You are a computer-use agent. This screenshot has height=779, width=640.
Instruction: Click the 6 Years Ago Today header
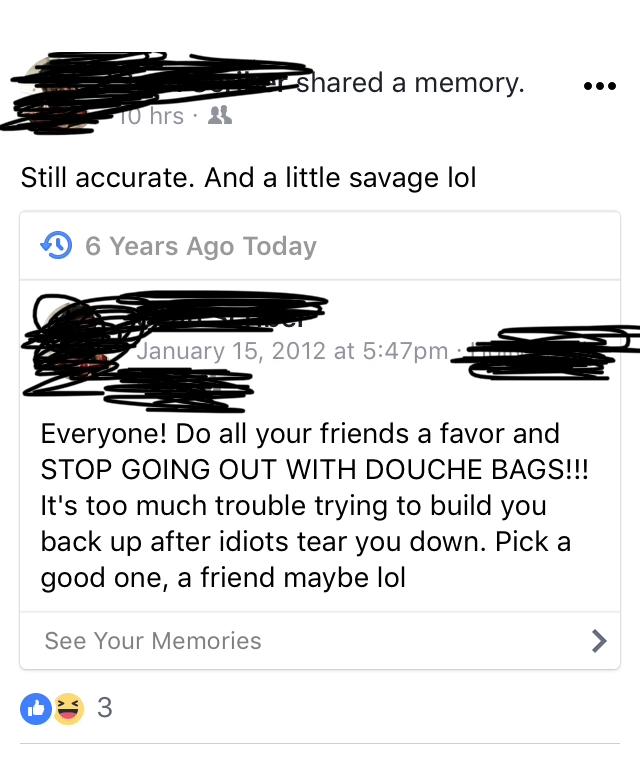tap(200, 246)
